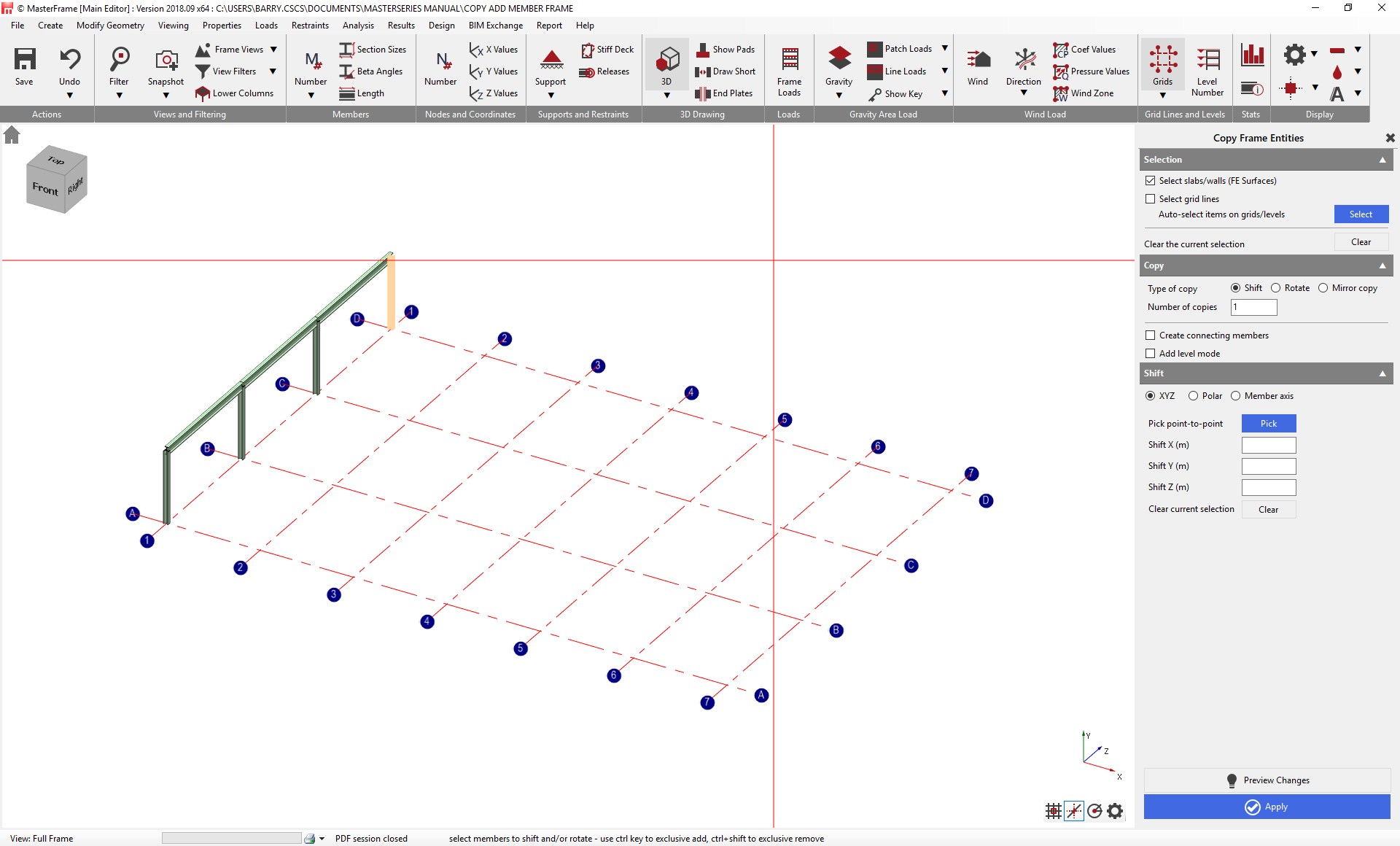The width and height of the screenshot is (1400, 846).
Task: Open the Modify Geometry menu
Action: 110,26
